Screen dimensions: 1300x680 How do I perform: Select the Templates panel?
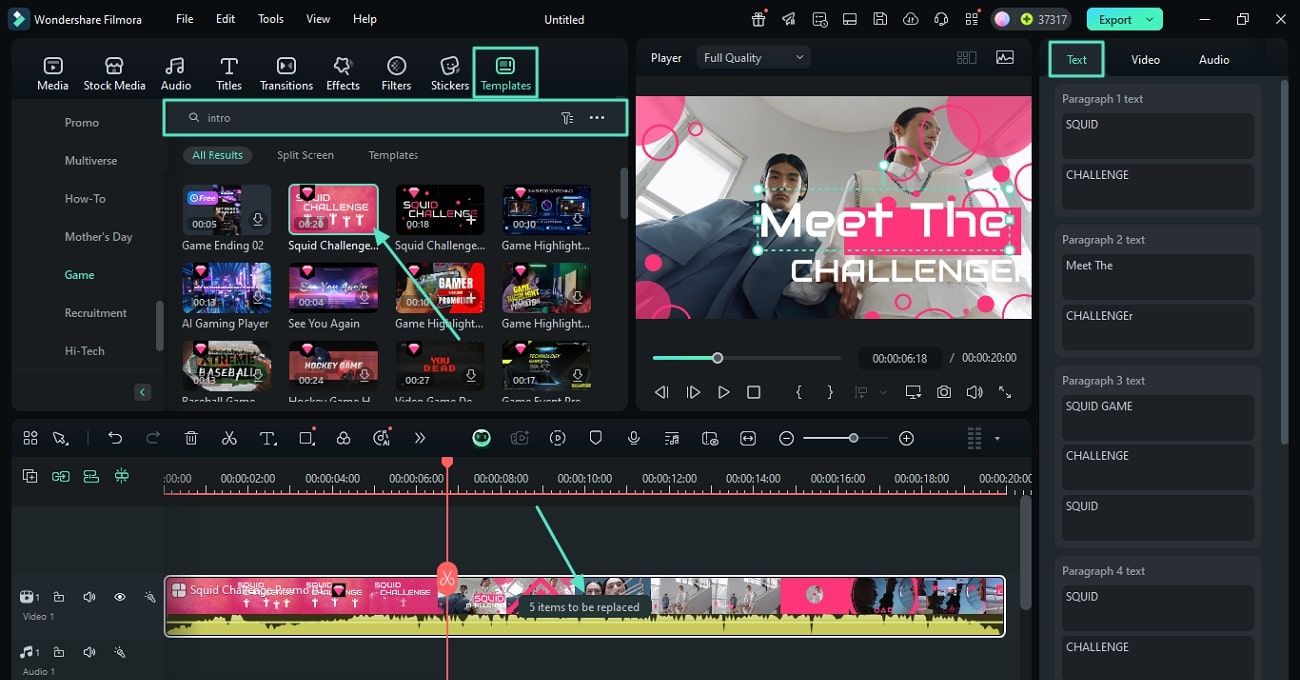click(x=505, y=73)
